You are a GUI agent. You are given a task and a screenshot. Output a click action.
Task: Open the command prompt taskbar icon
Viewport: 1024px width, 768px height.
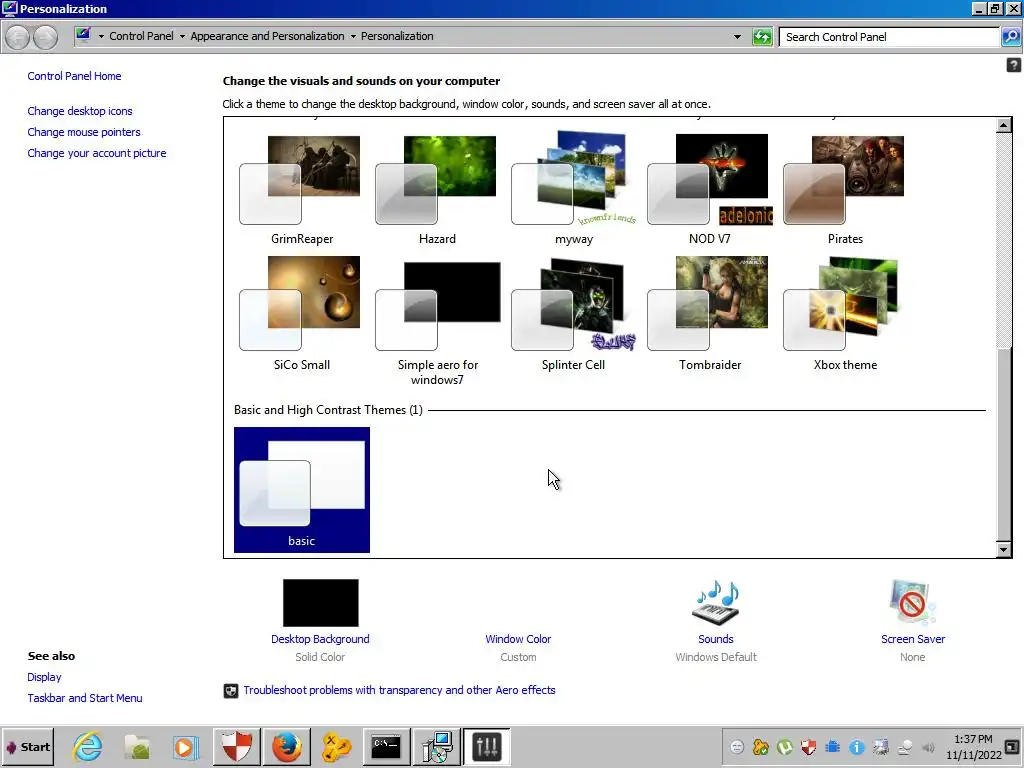click(386, 747)
